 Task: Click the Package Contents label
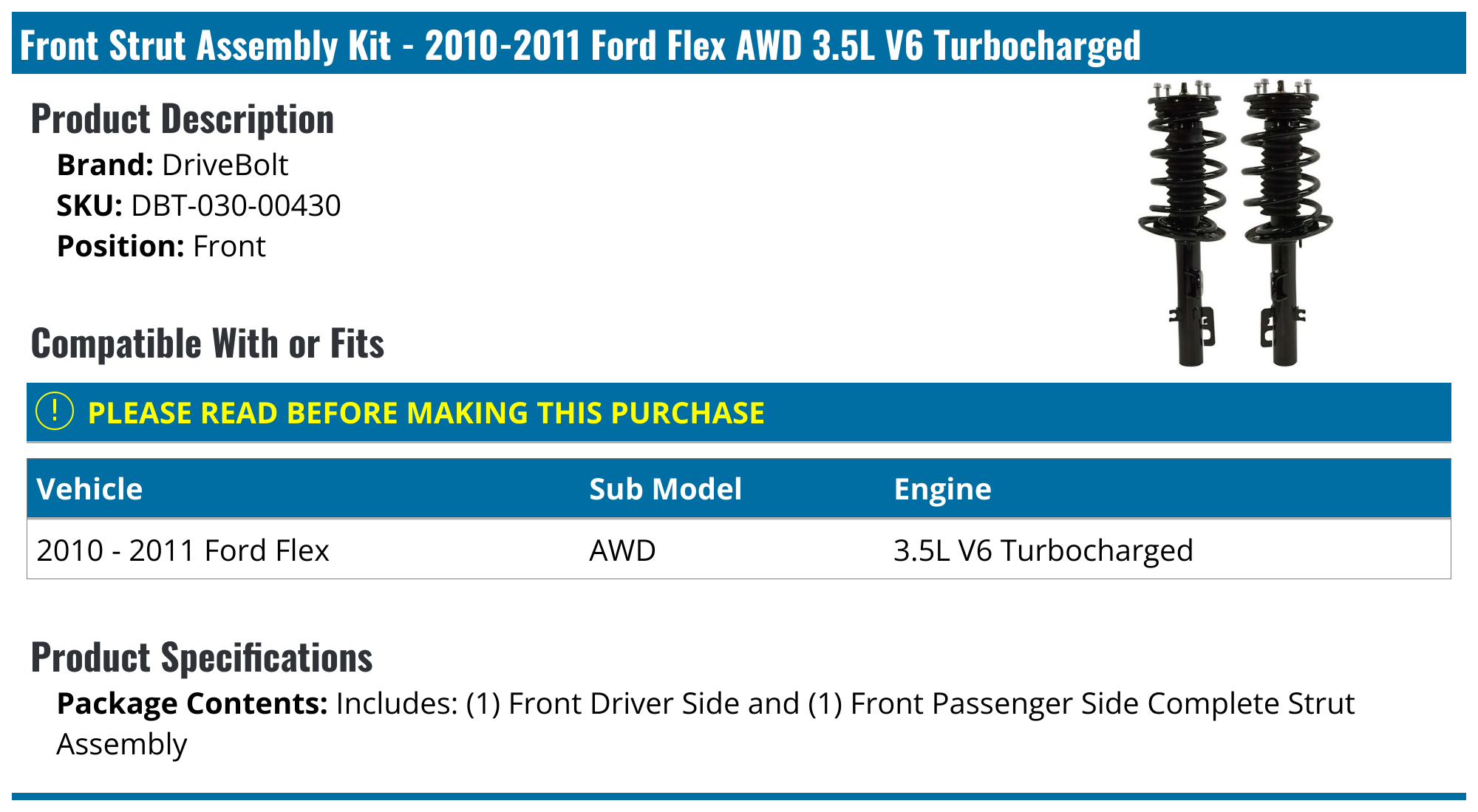[192, 703]
